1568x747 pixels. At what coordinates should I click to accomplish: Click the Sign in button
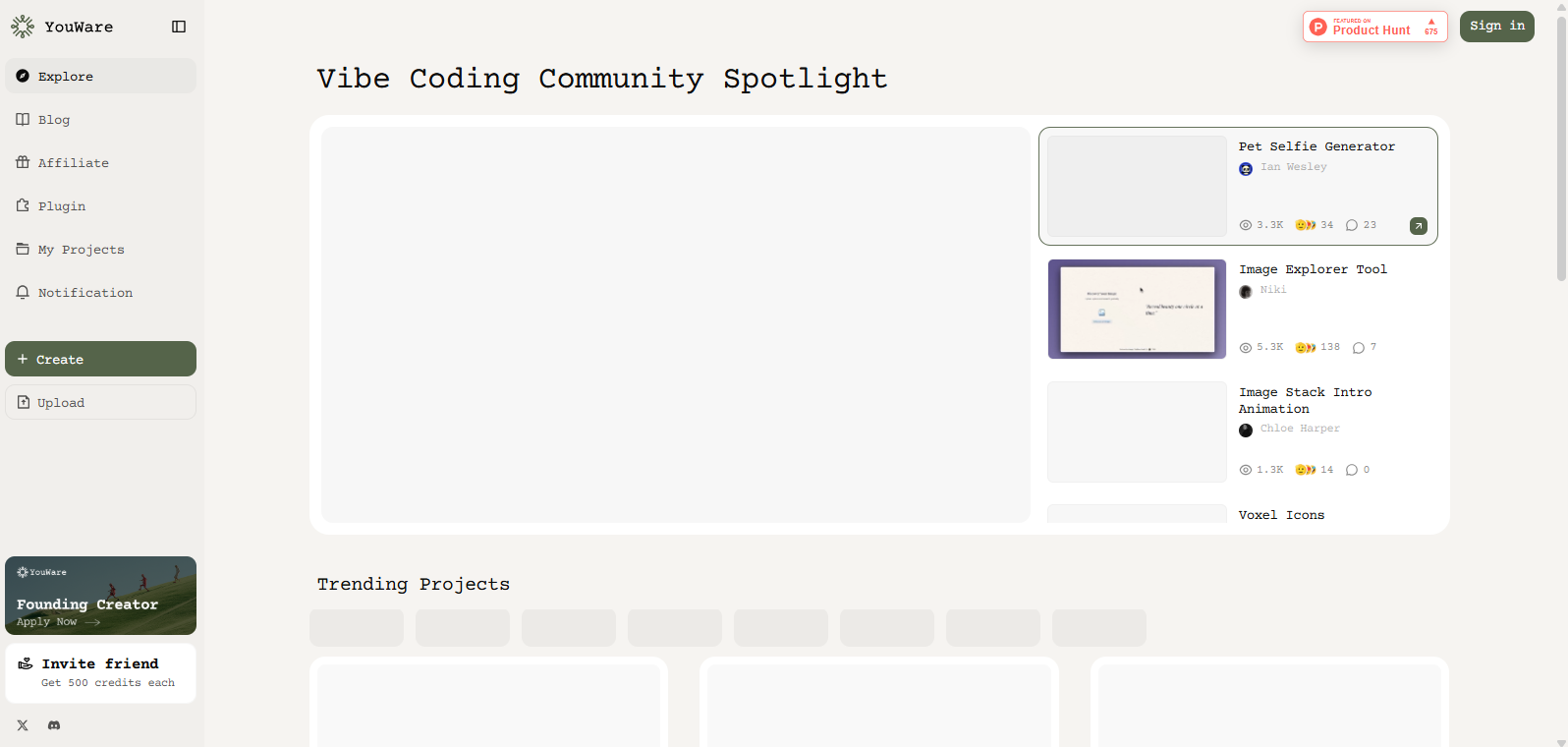(1496, 27)
